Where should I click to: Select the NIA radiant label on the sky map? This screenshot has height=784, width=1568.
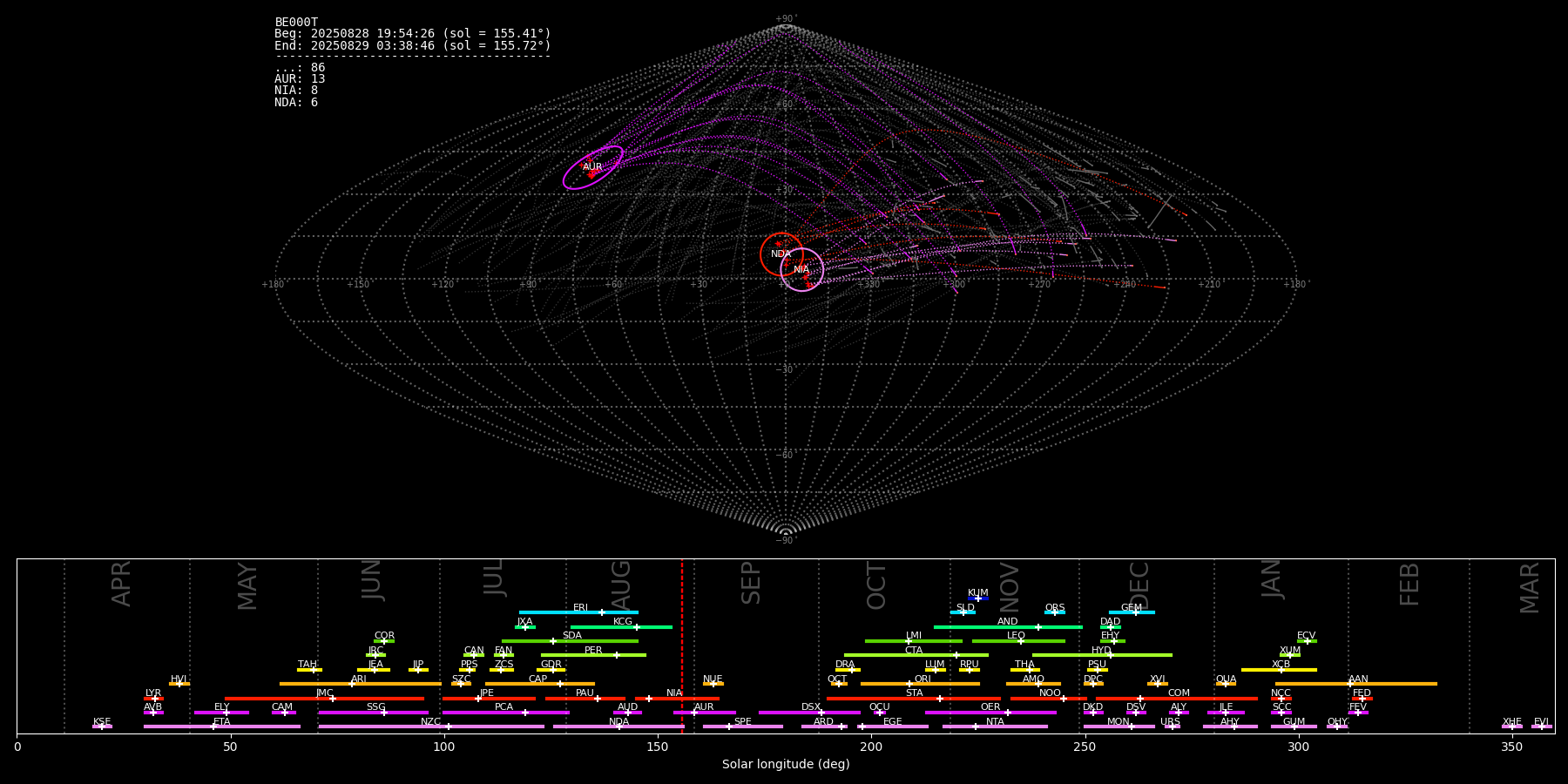pyautogui.click(x=801, y=270)
